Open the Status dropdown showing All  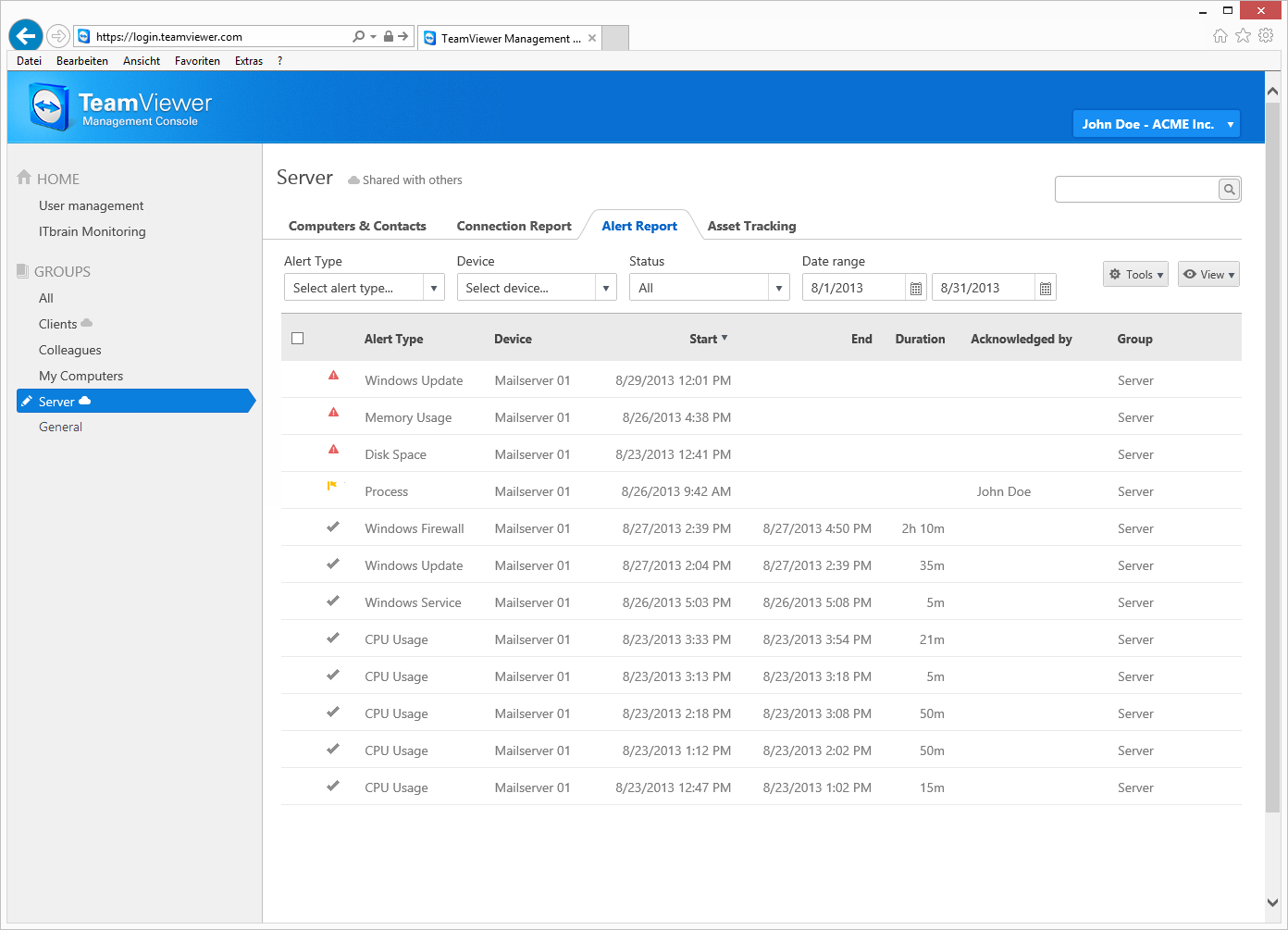(709, 287)
